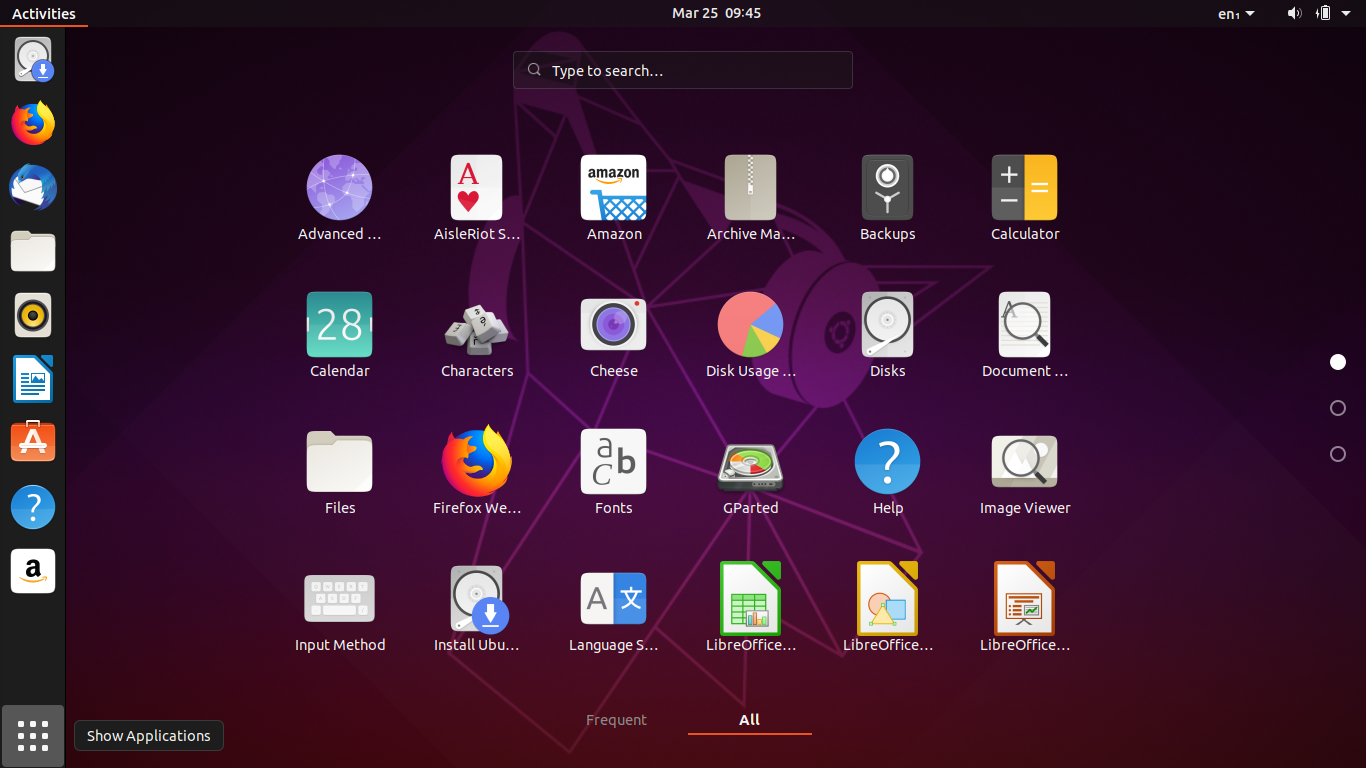Screen dimensions: 1366x768
Task: Click Install Ubuntu icon in the dock
Action: [33, 59]
